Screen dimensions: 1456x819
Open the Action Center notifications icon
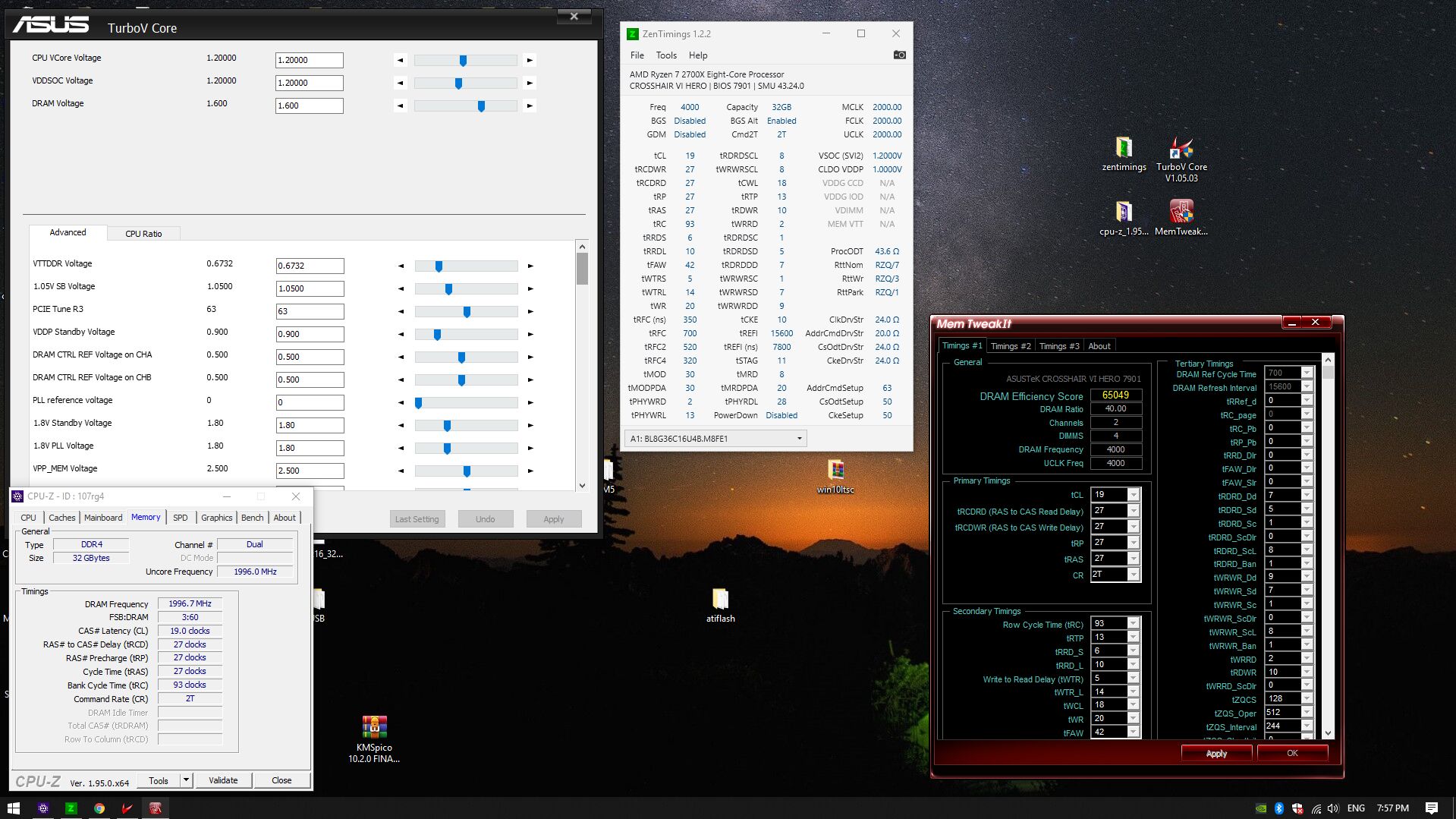pos(1432,808)
